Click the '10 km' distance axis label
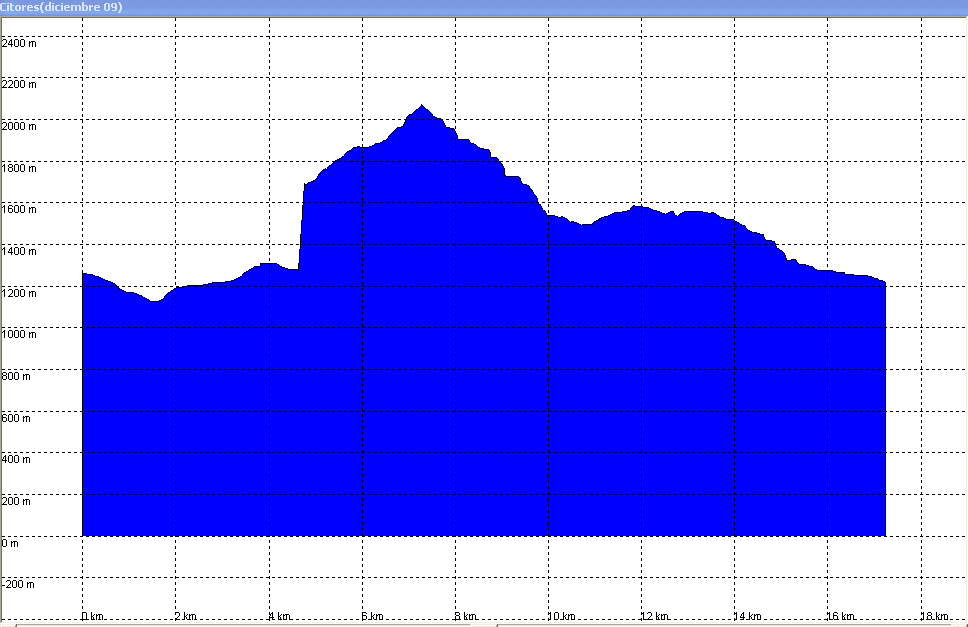Image resolution: width=968 pixels, height=627 pixels. 562,616
